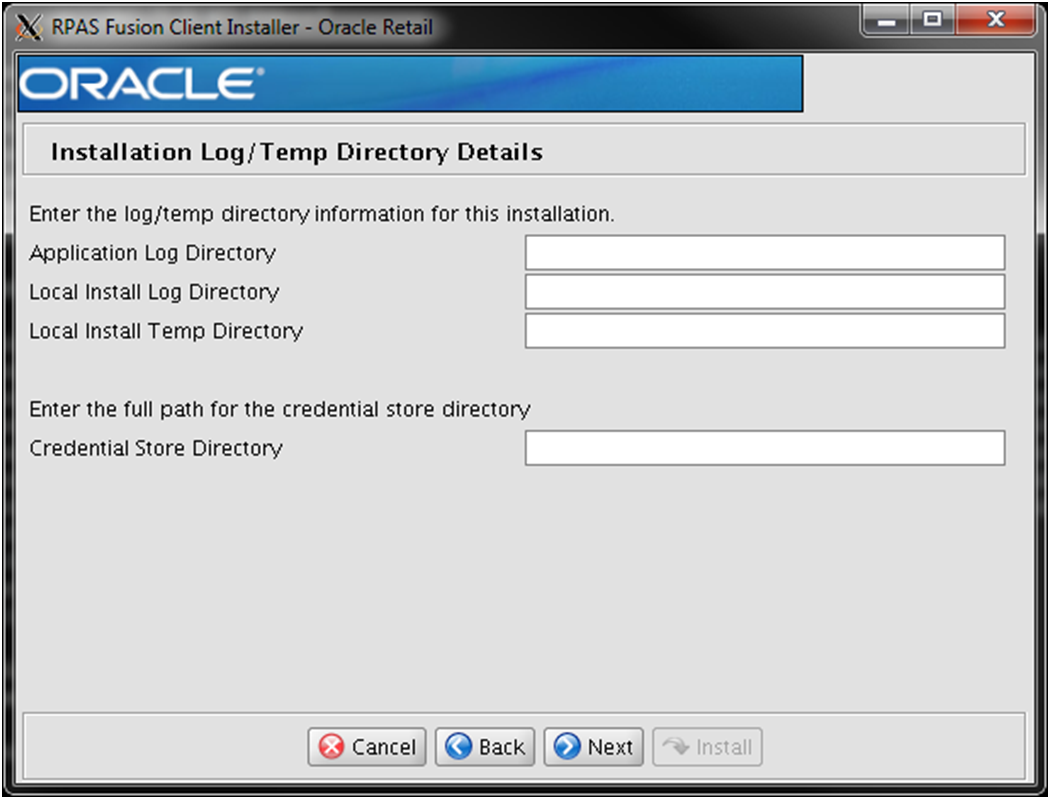
Task: Click the window title 'RPAS Fusion Client Installer'
Action: pyautogui.click(x=242, y=28)
